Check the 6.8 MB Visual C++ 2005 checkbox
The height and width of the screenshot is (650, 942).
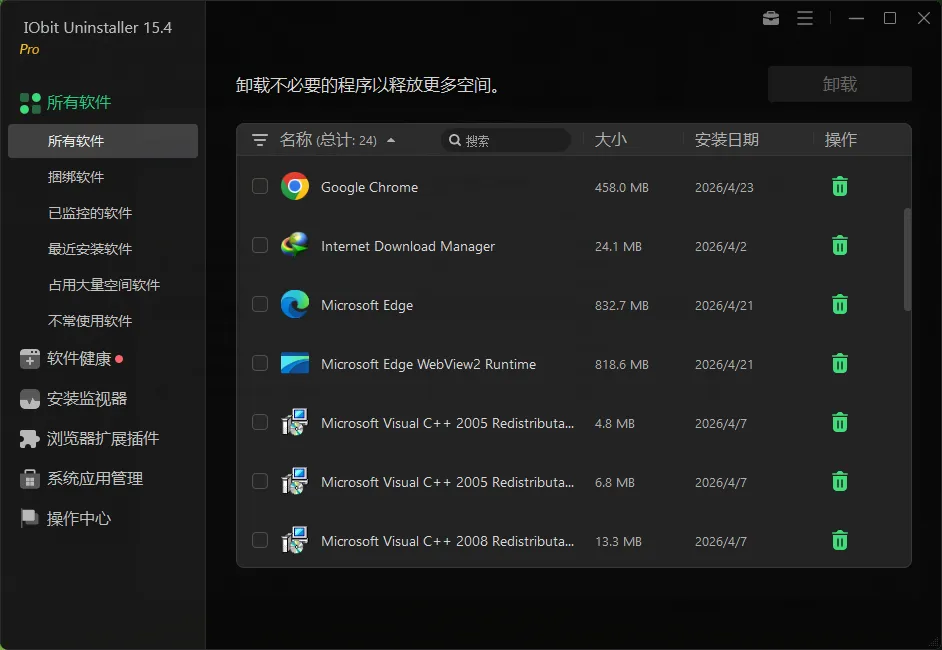tap(260, 481)
